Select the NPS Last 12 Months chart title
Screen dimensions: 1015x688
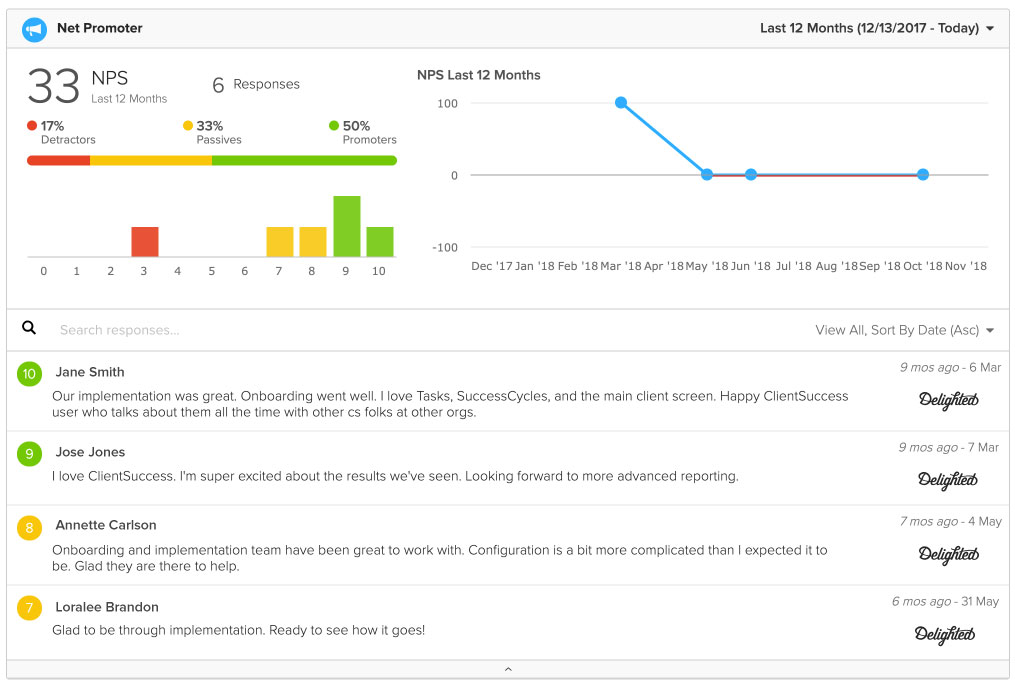(479, 75)
